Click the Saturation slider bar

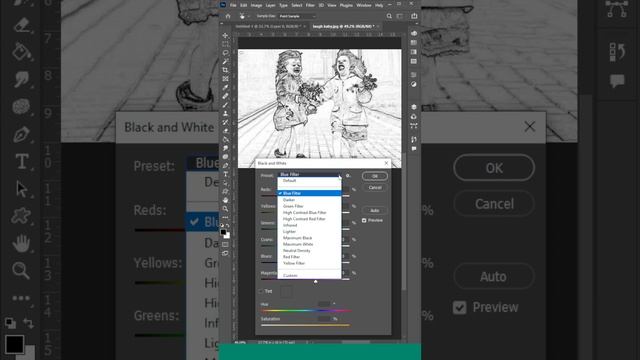(305, 325)
